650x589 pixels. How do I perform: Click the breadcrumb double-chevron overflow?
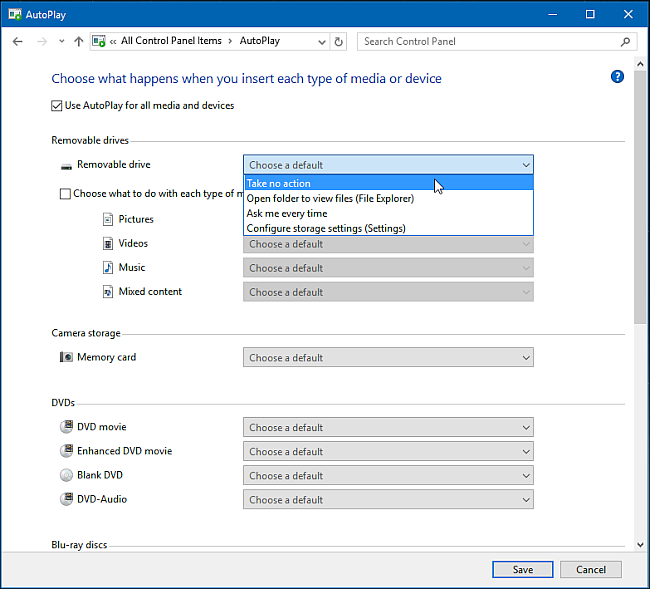coord(113,41)
